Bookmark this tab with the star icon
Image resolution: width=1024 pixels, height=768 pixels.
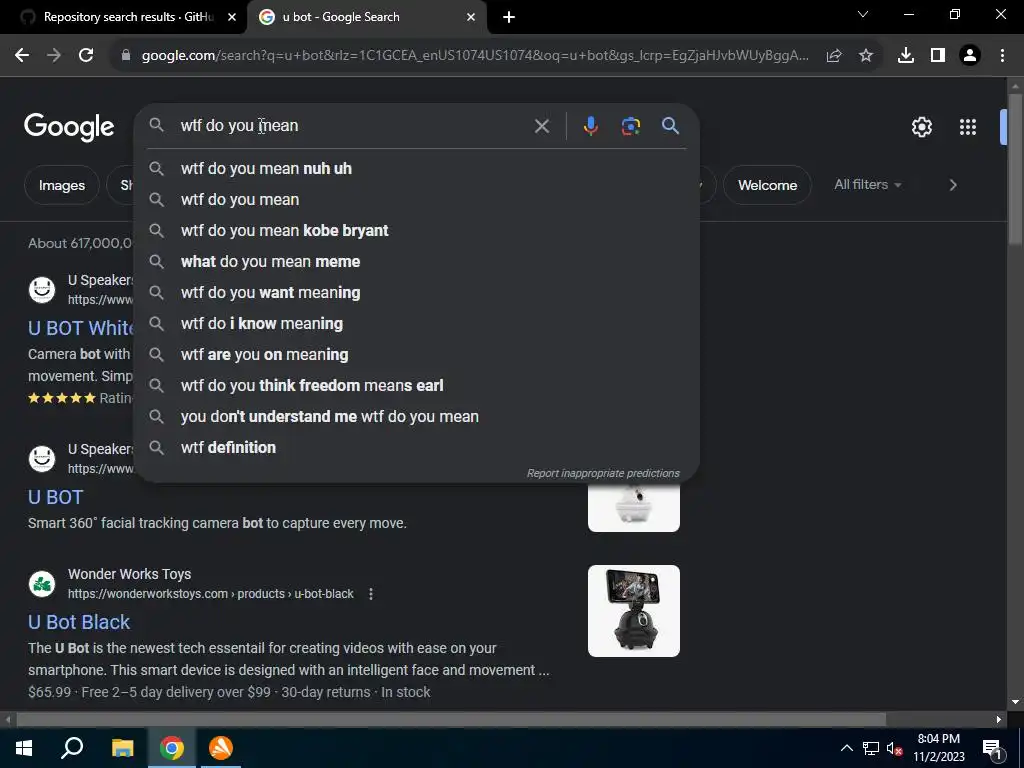pyautogui.click(x=865, y=56)
